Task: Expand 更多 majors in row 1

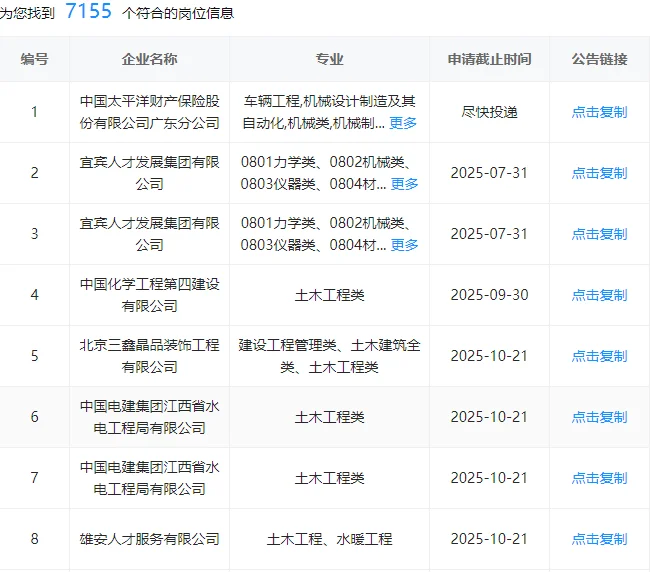Action: (403, 123)
